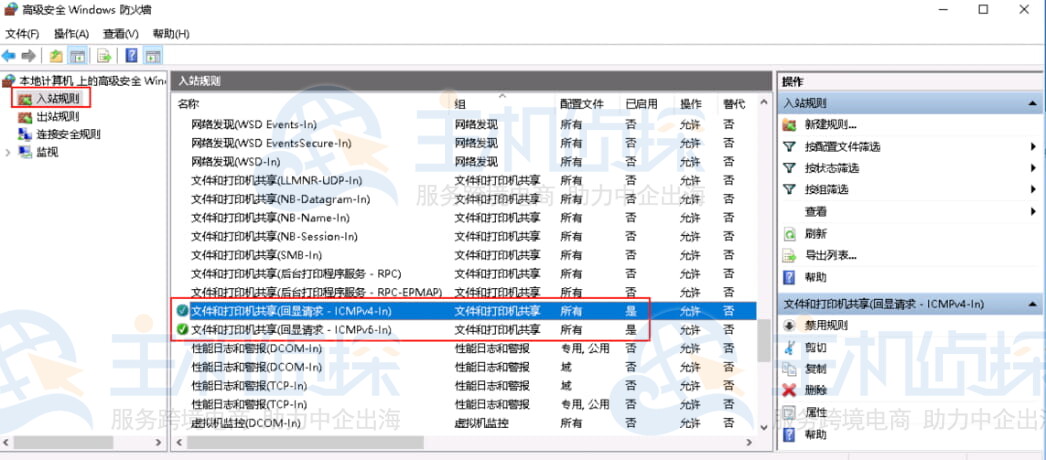Click the 禁用规则 icon in actions pane

pos(790,326)
